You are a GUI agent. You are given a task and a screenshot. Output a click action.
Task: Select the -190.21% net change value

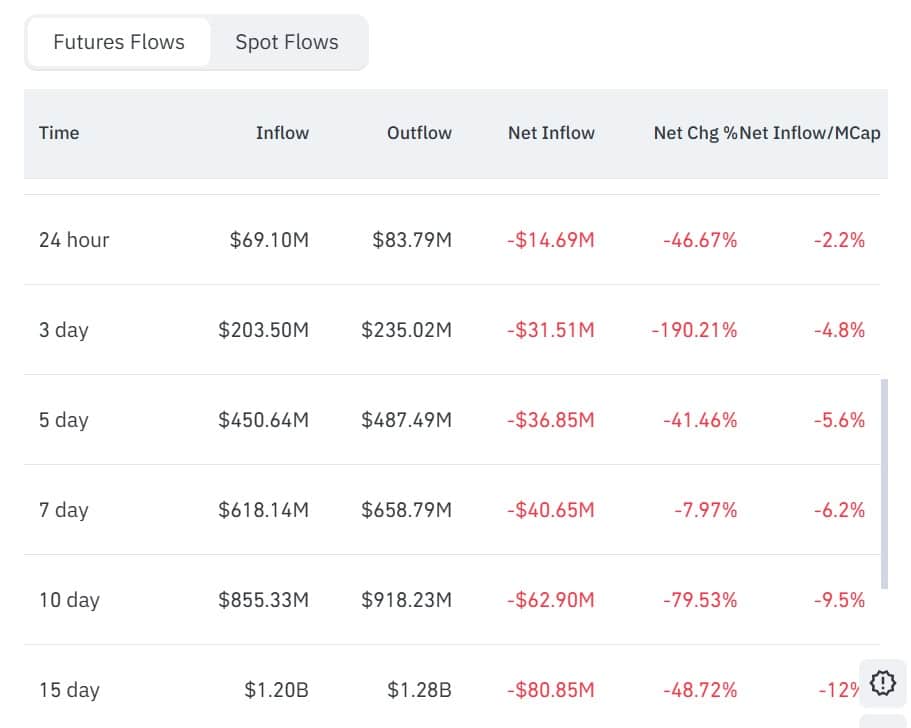click(694, 330)
